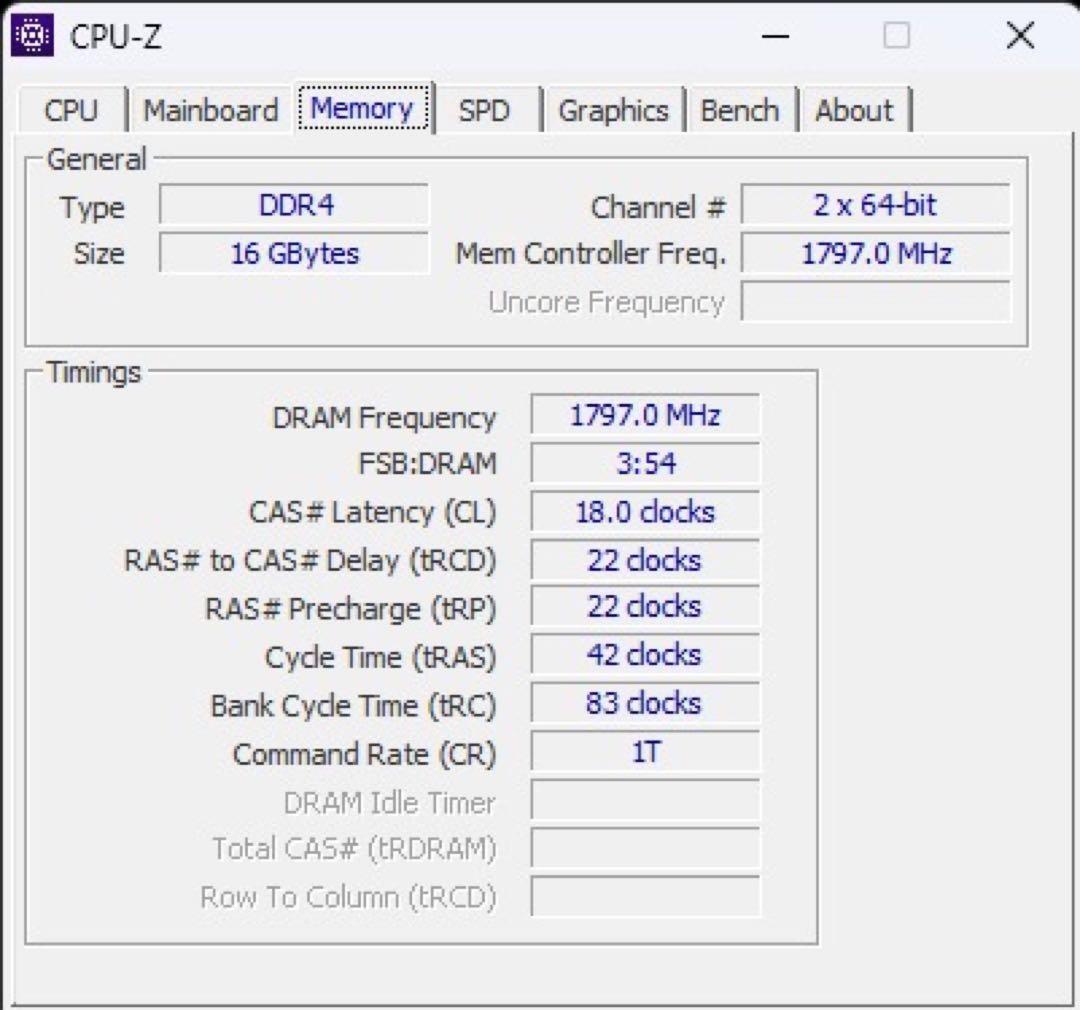This screenshot has height=1010, width=1080.
Task: Switch to the Graphics tab
Action: (613, 110)
